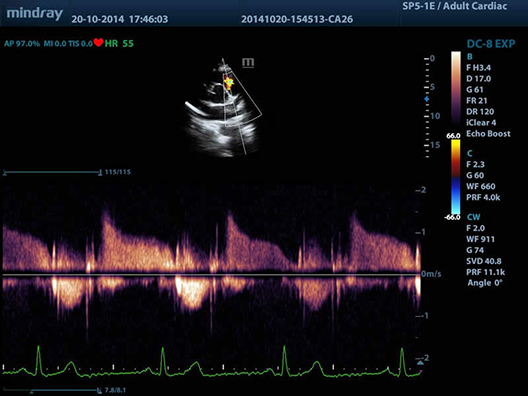The height and width of the screenshot is (396, 528).
Task: Click the red heart HR icon
Action: (98, 43)
